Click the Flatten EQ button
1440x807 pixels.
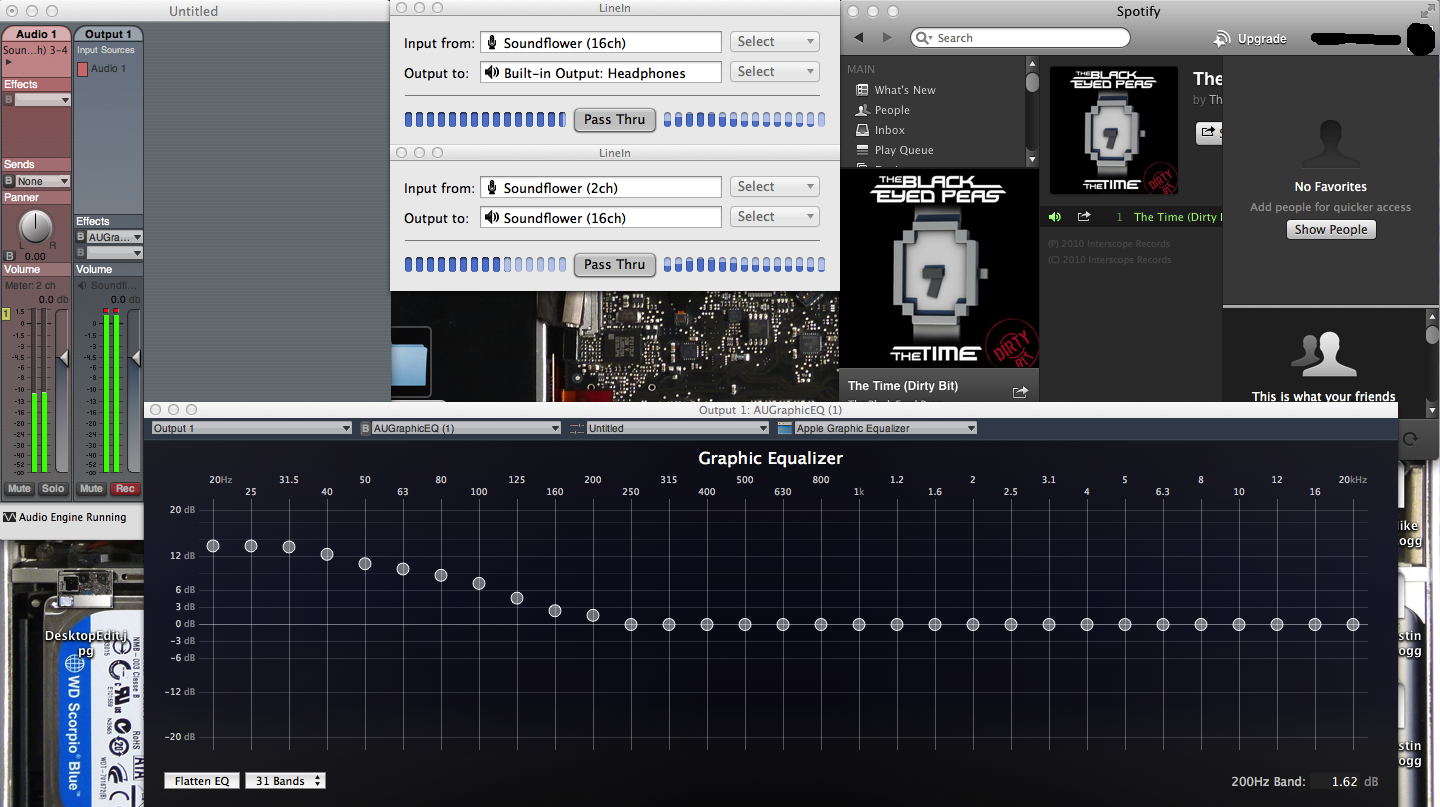[202, 781]
